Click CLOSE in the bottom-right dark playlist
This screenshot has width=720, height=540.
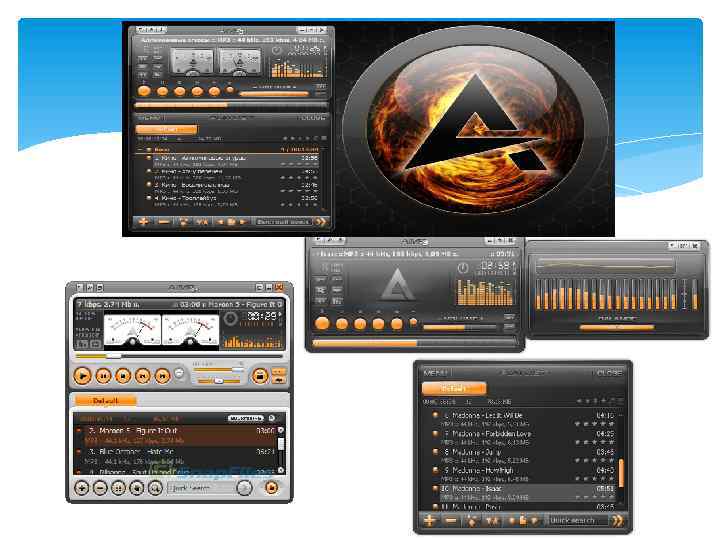click(609, 372)
